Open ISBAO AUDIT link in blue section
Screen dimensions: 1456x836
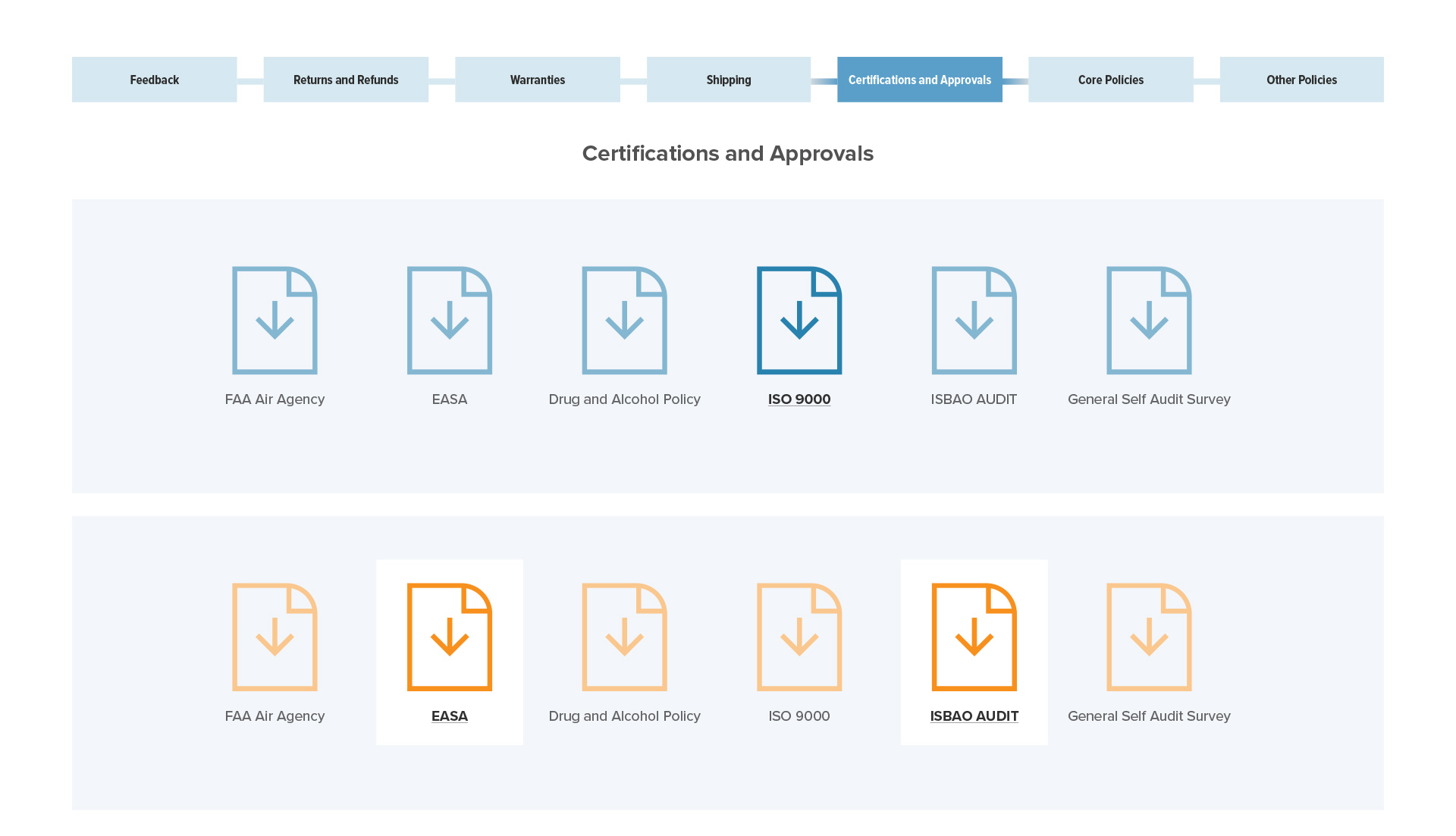click(974, 399)
